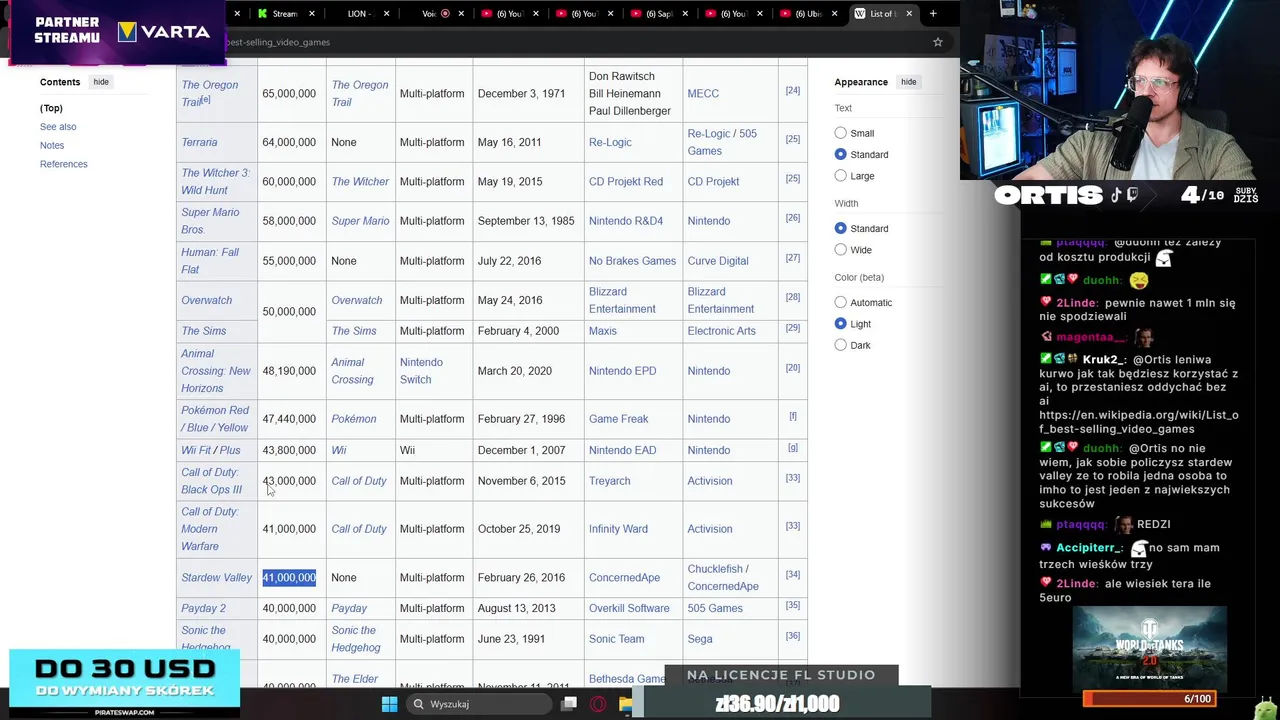Viewport: 1280px width, 720px height.
Task: Open the Human: Fall Flat article
Action: pyautogui.click(x=210, y=261)
